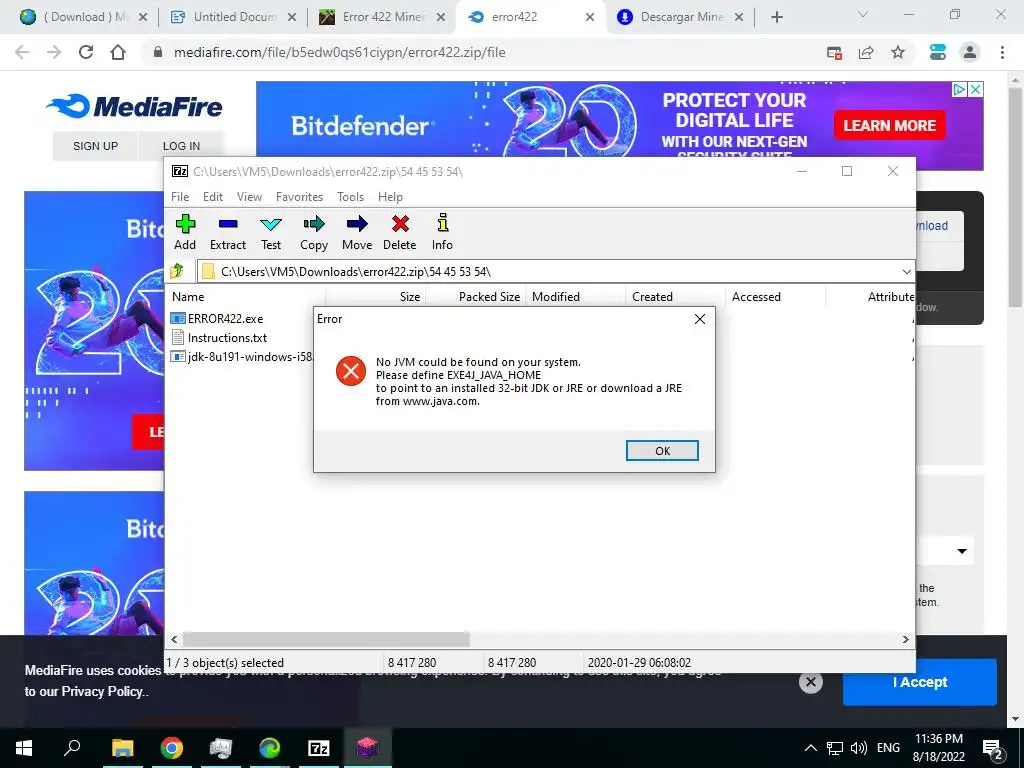Click the Chrome home button
1024x768 pixels.
[118, 52]
